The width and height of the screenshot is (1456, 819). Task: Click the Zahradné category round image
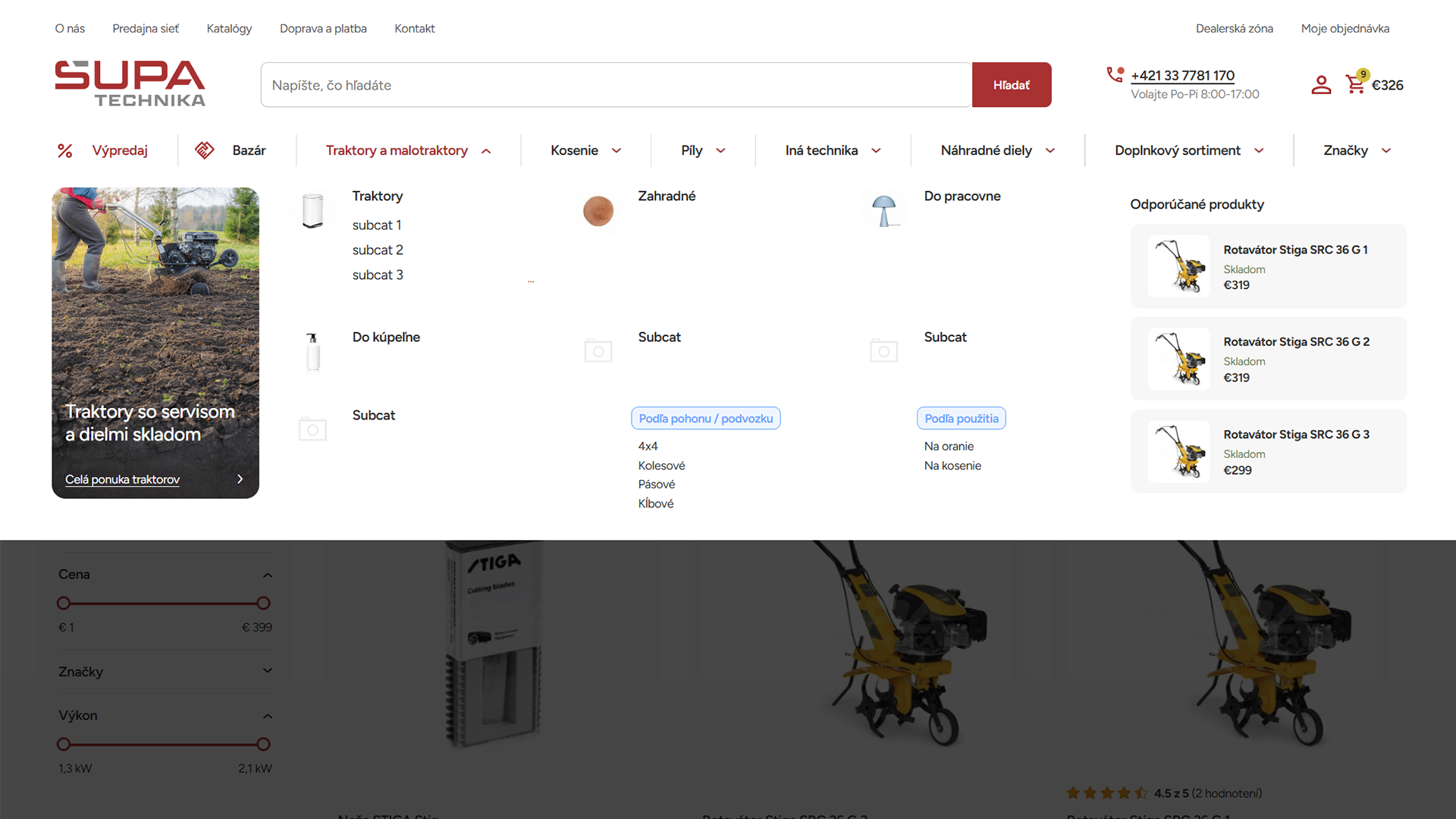[598, 211]
